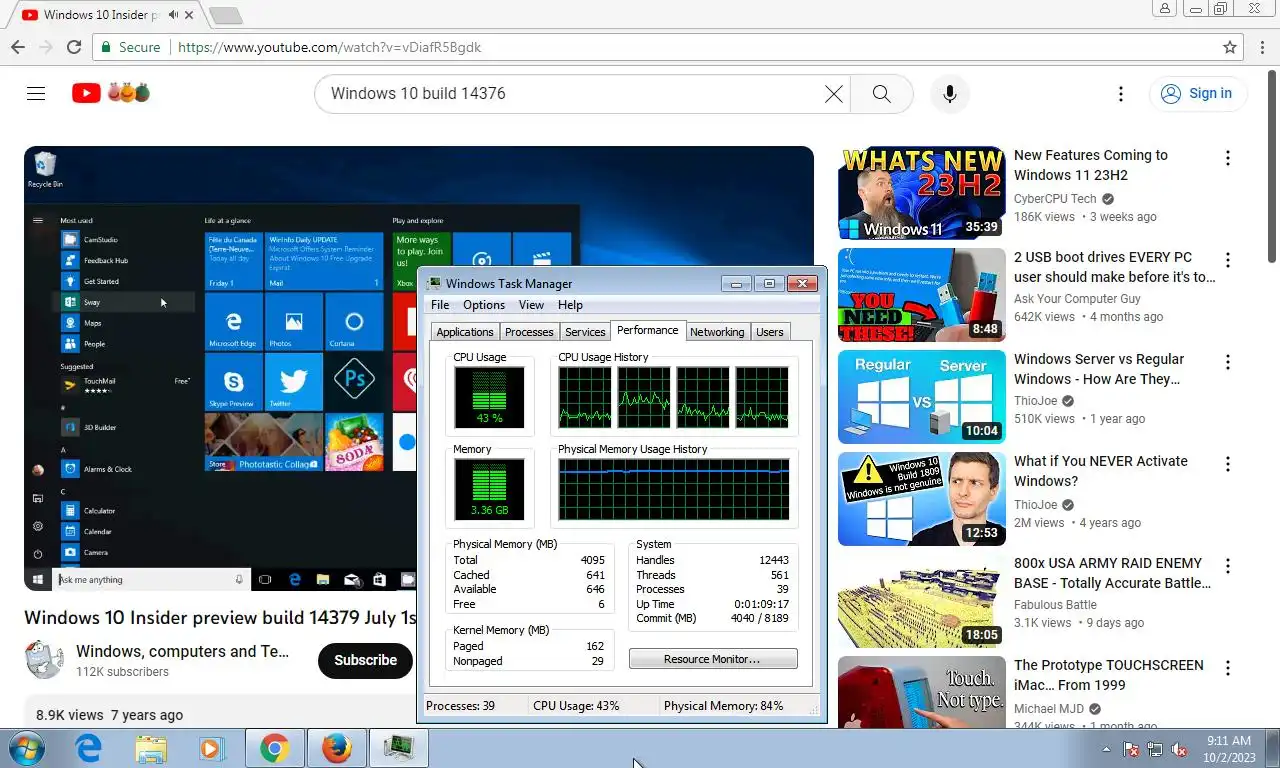
Task: Switch to the Processes tab
Action: click(x=529, y=332)
